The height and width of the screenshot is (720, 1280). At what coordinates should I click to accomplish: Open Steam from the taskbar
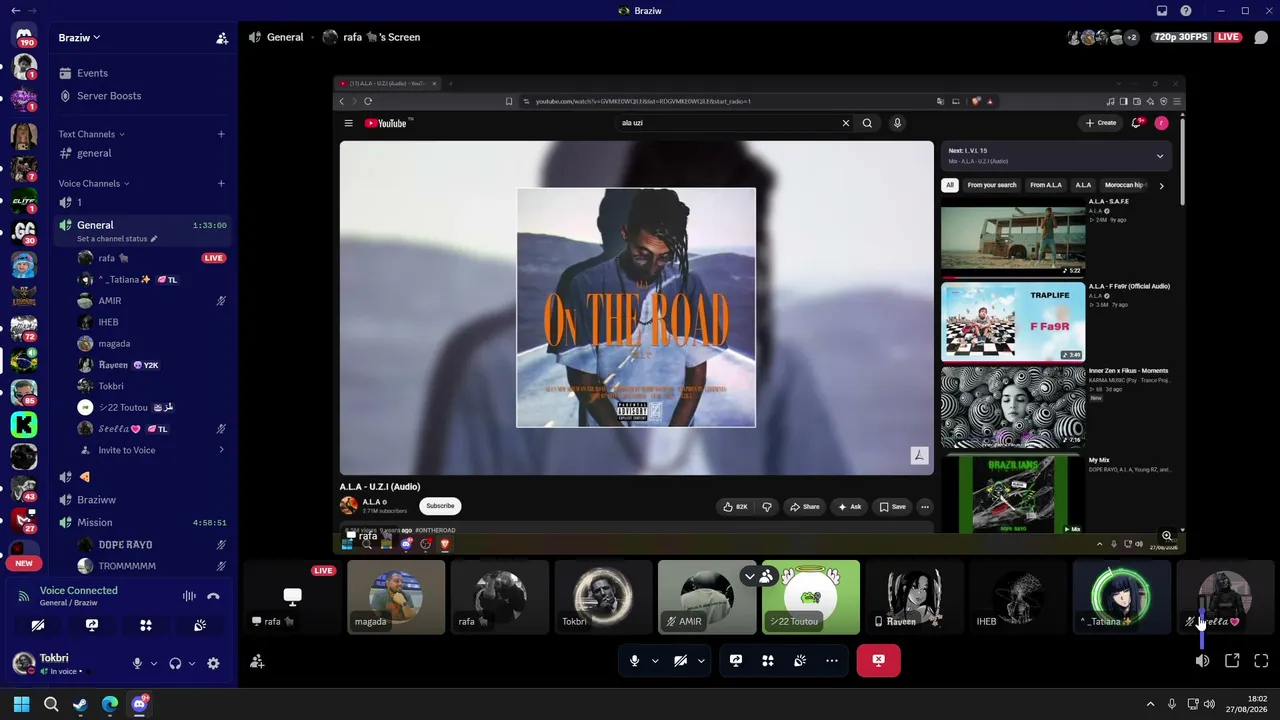pyautogui.click(x=80, y=704)
